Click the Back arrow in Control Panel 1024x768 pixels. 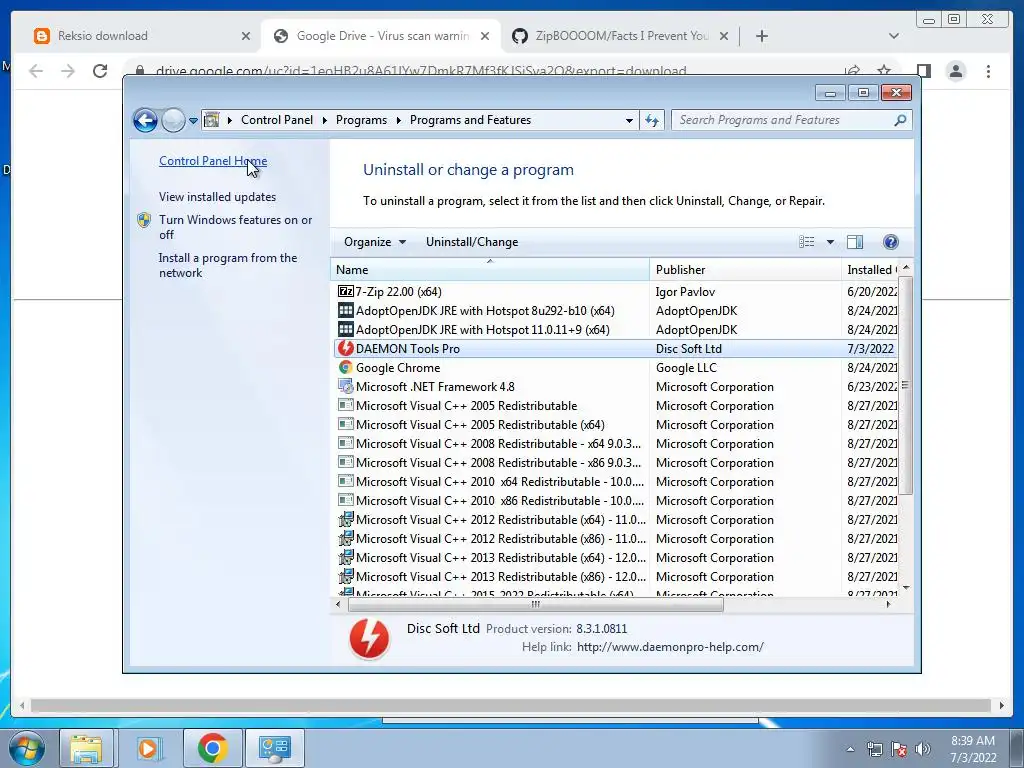145,120
